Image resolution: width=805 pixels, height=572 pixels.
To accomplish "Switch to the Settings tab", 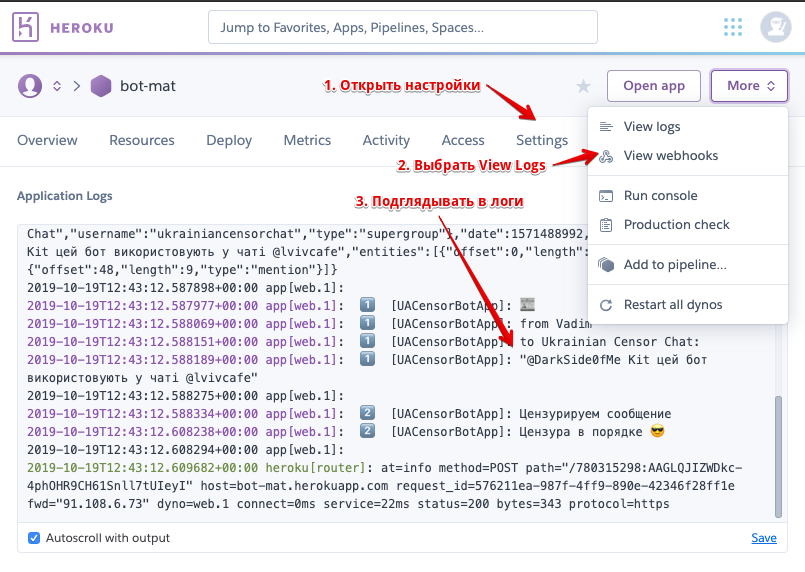I will click(542, 140).
